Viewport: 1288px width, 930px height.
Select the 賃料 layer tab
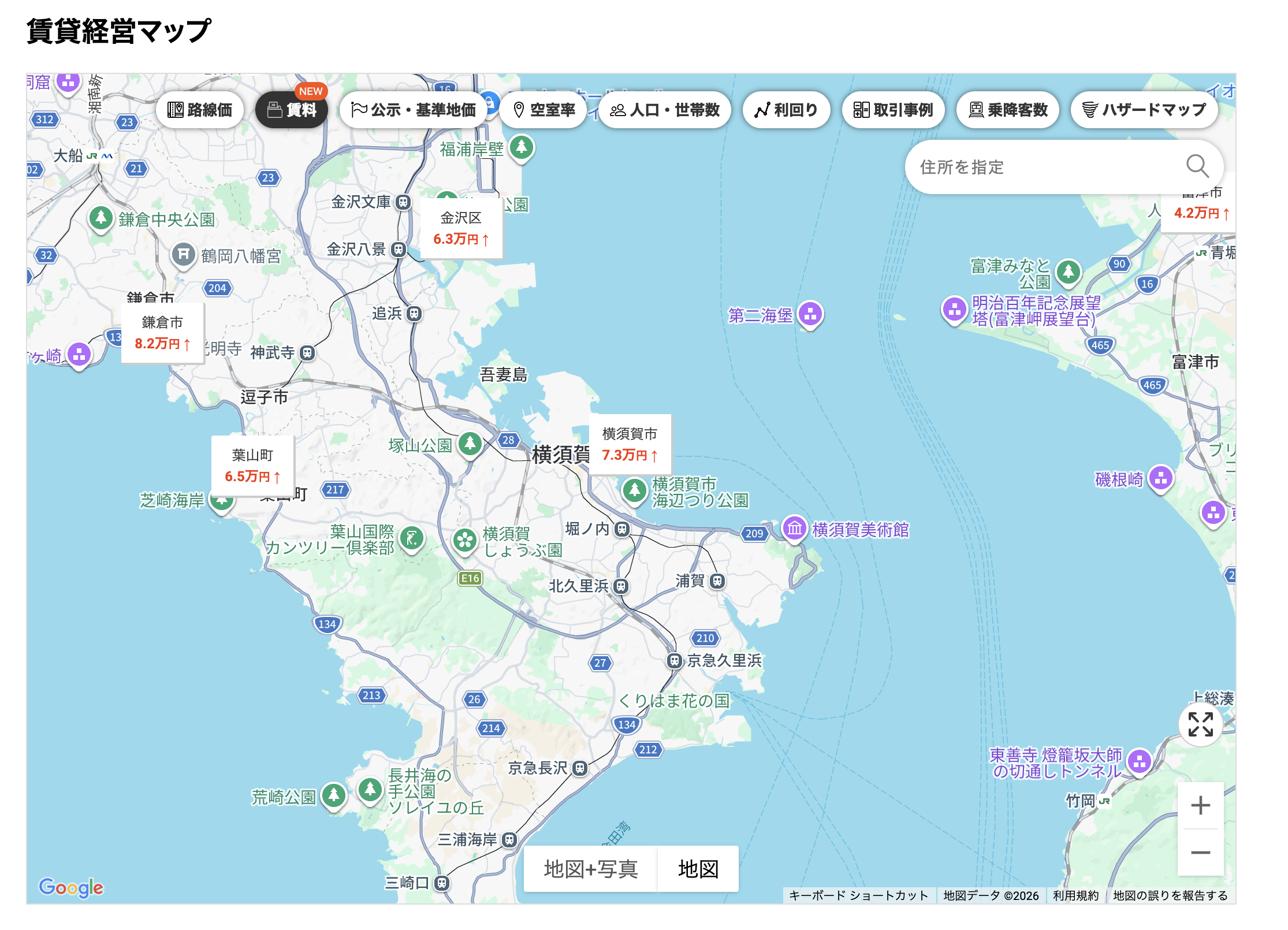click(292, 110)
